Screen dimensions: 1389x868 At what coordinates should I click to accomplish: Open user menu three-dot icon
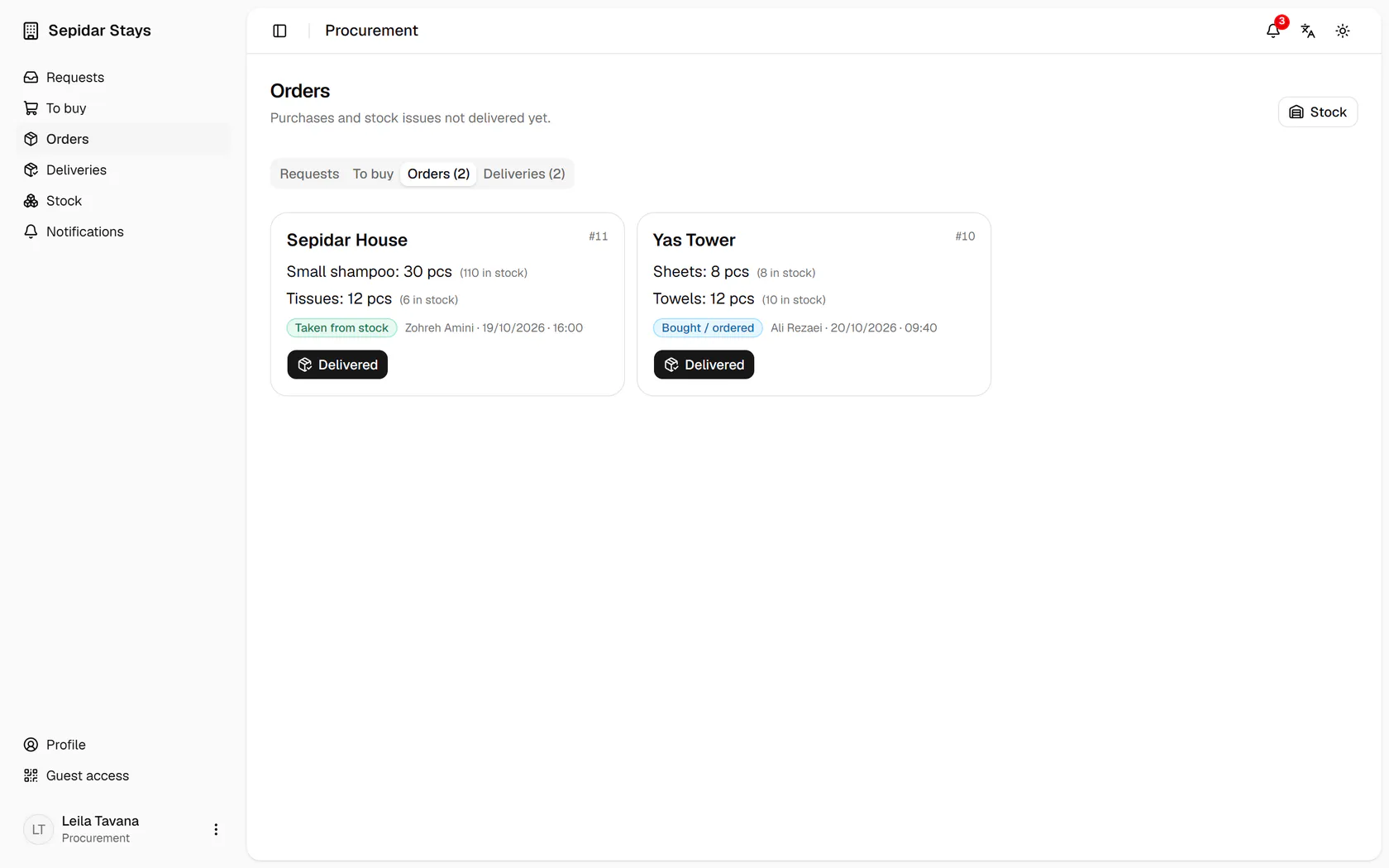click(x=216, y=829)
